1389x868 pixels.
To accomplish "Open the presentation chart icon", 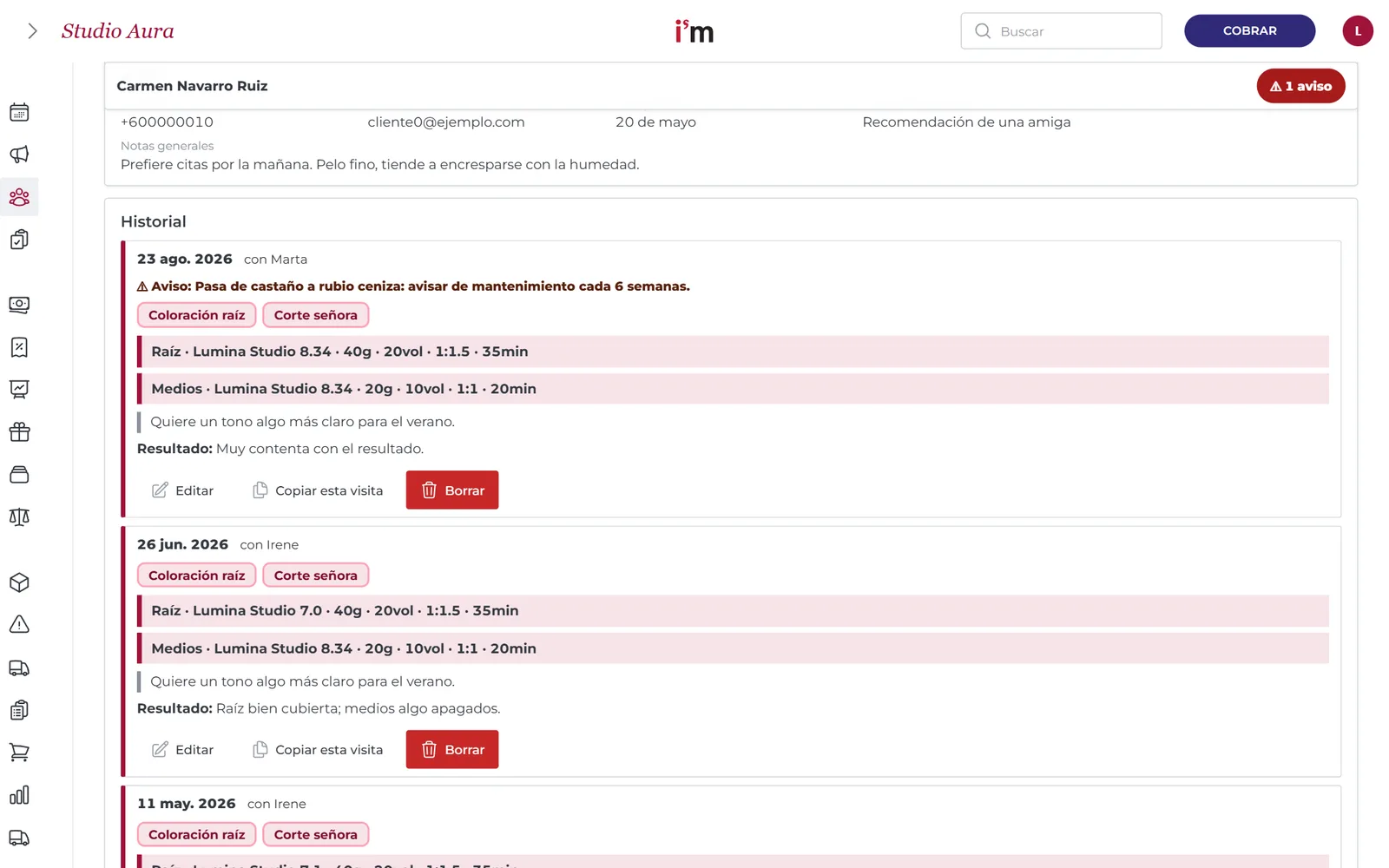I will [19, 389].
